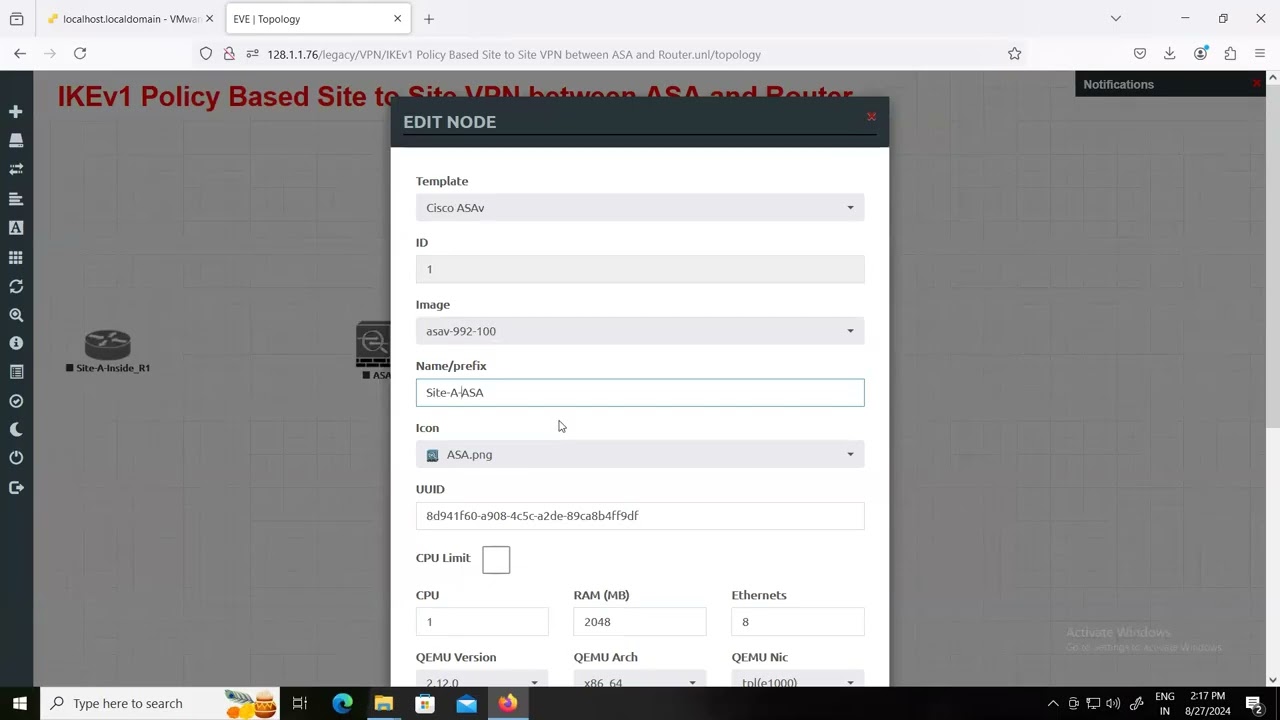Bookmark this page star icon
Screen dimensions: 1280x720
click(x=1014, y=54)
